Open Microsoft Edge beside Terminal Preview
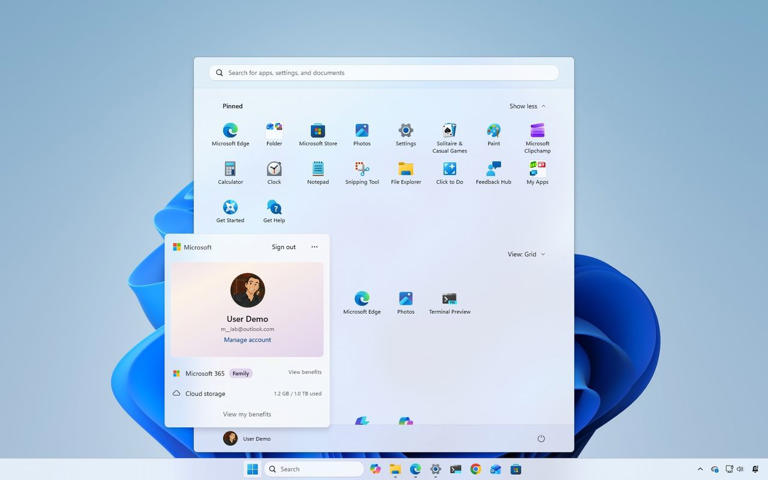This screenshot has width=768, height=480. 362,303
